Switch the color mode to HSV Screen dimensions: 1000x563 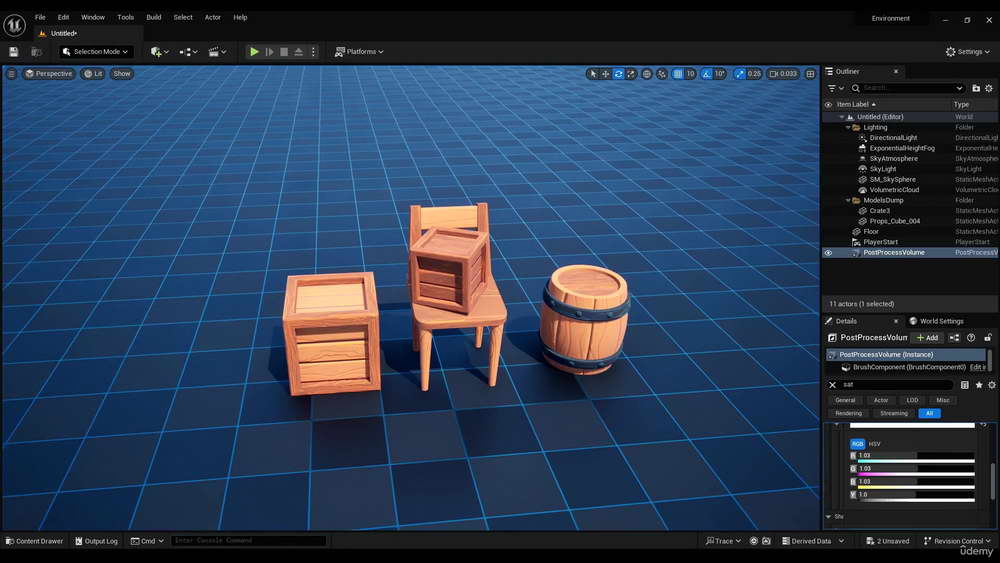(874, 444)
